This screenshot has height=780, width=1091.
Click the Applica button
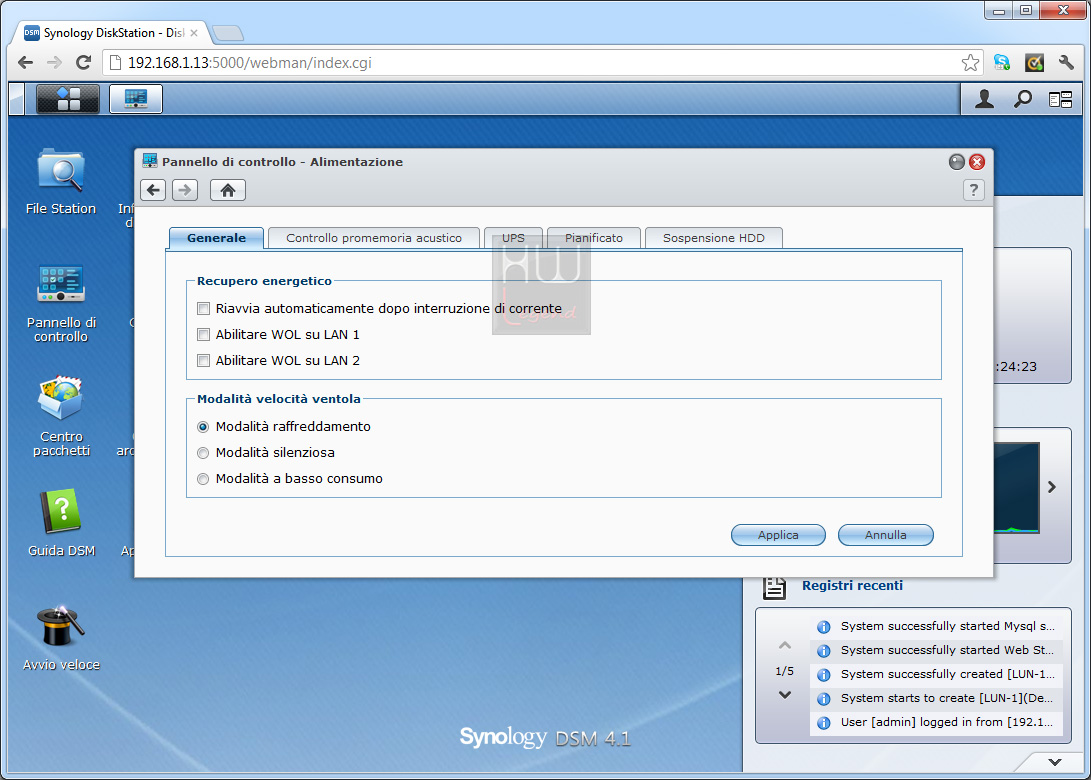778,535
